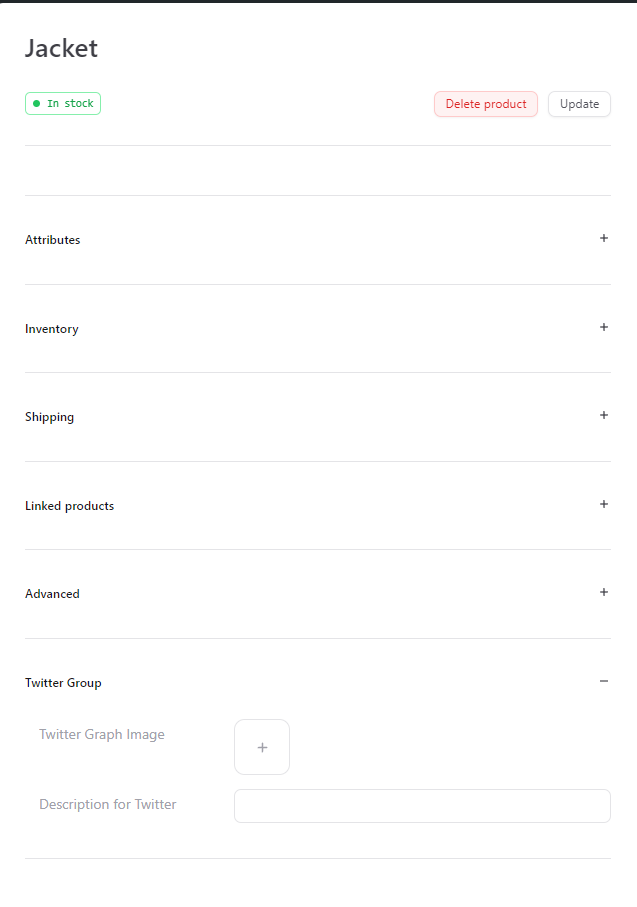Click the green In stock status badge
The image size is (637, 907).
[63, 104]
